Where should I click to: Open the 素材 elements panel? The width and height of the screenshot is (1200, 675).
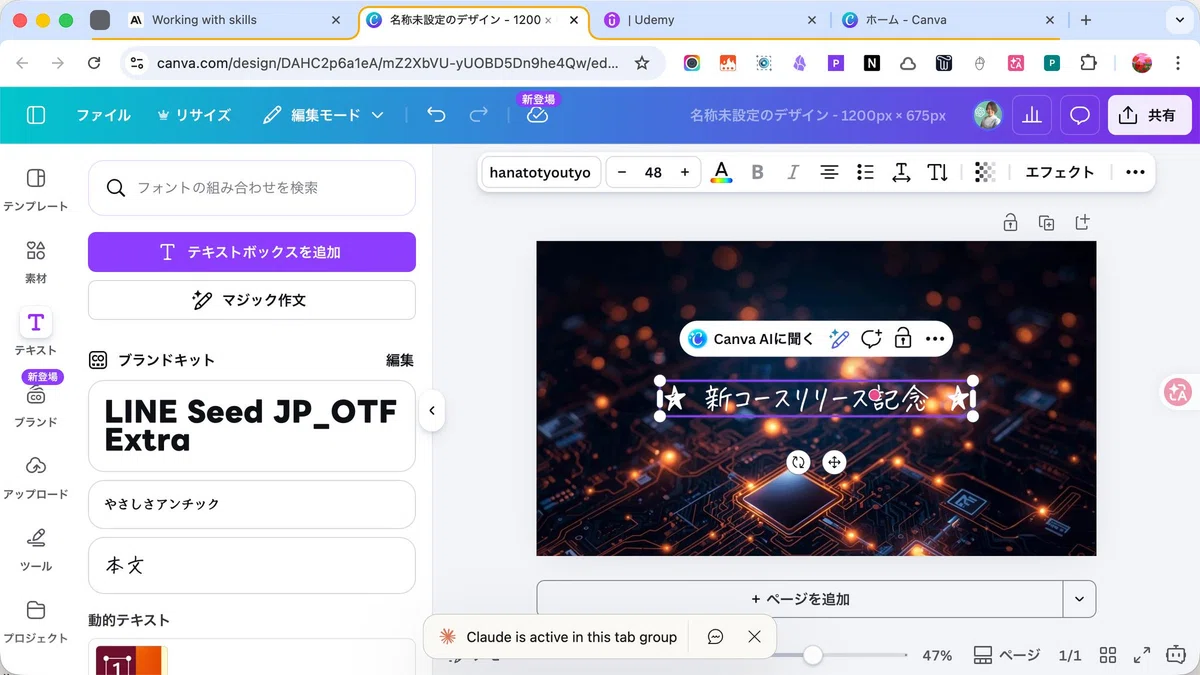click(36, 261)
